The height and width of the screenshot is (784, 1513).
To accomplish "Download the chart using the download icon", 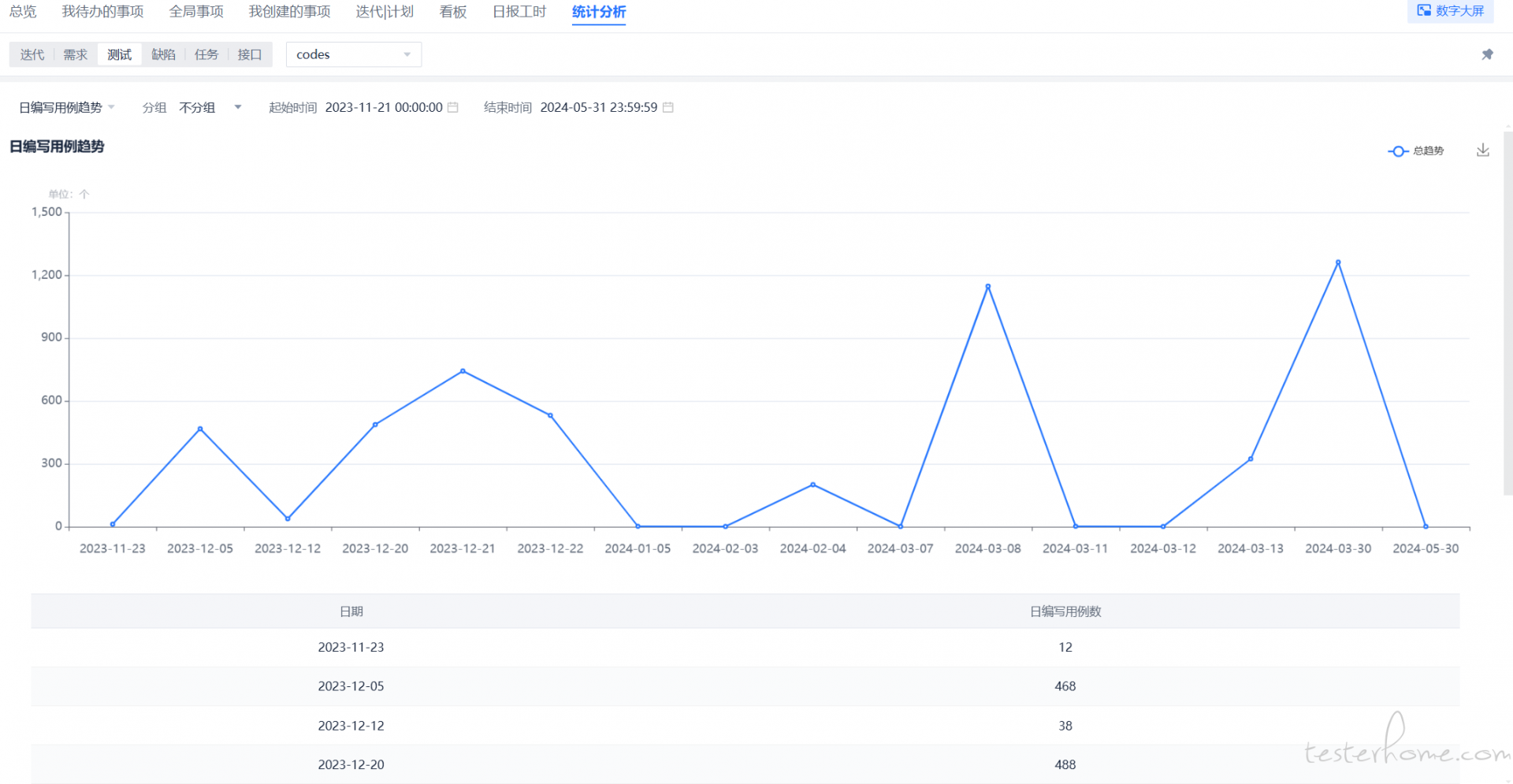I will (1482, 150).
